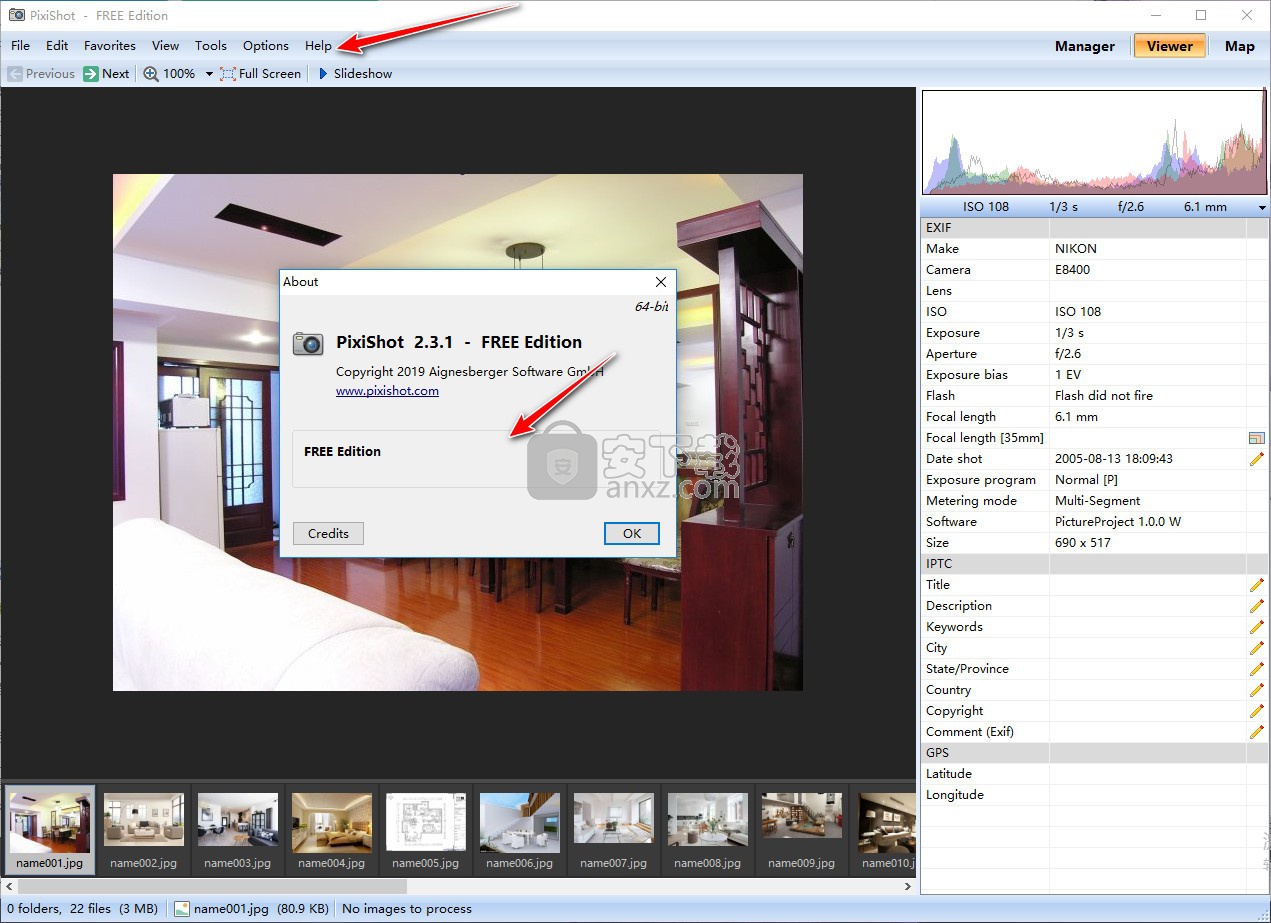Select thumbnail name003.jpg
The image size is (1271, 923).
click(x=238, y=829)
